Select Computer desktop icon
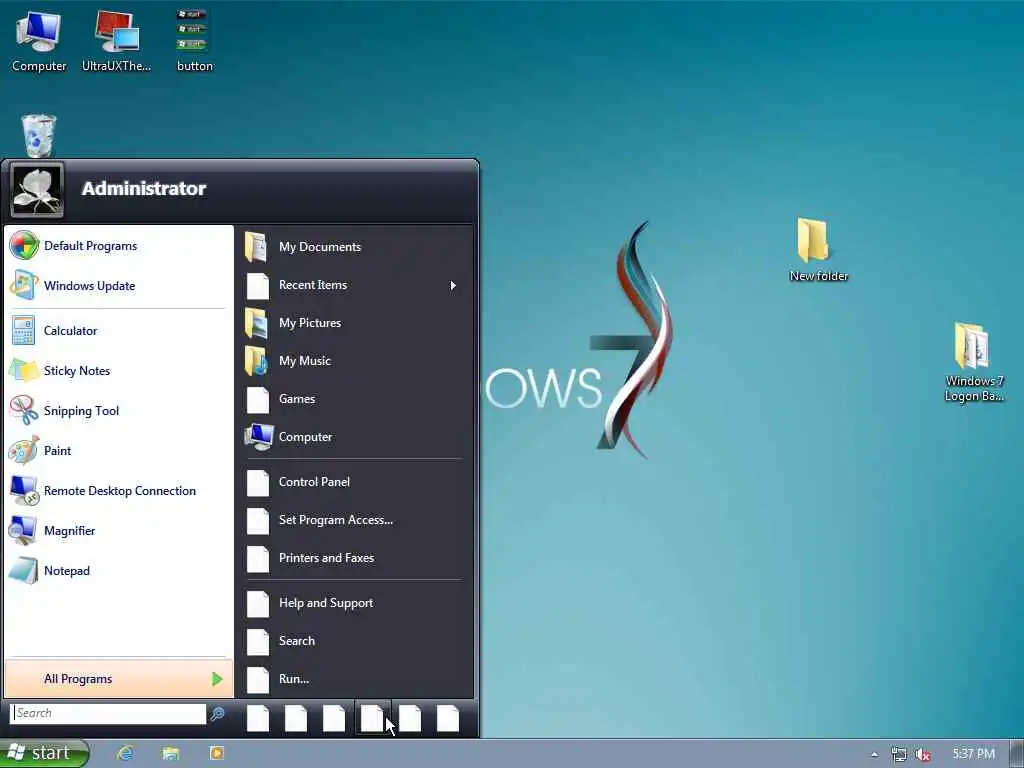This screenshot has width=1024, height=768. click(x=39, y=41)
